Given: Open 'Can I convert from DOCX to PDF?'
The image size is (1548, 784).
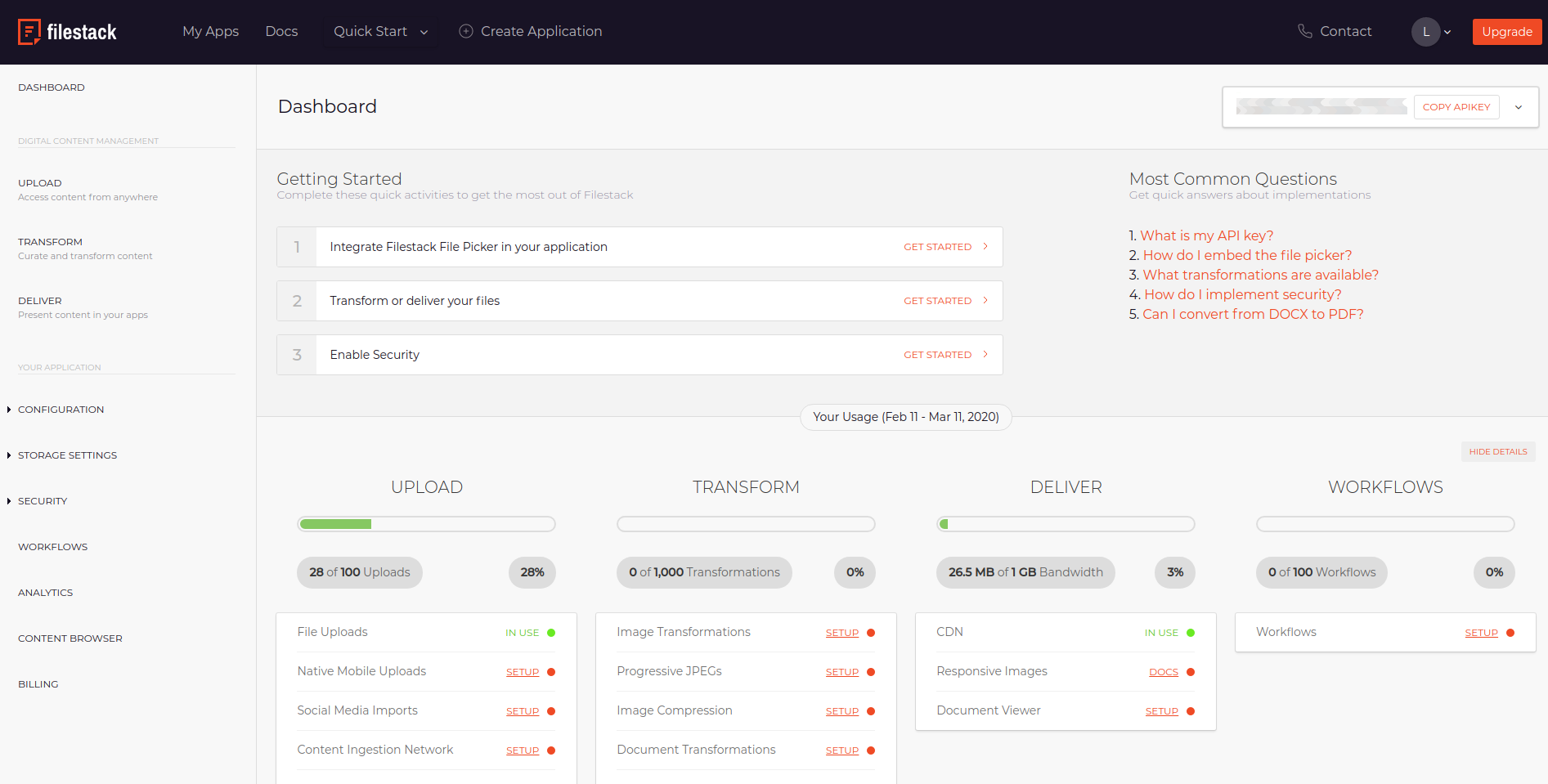Looking at the screenshot, I should (1253, 314).
